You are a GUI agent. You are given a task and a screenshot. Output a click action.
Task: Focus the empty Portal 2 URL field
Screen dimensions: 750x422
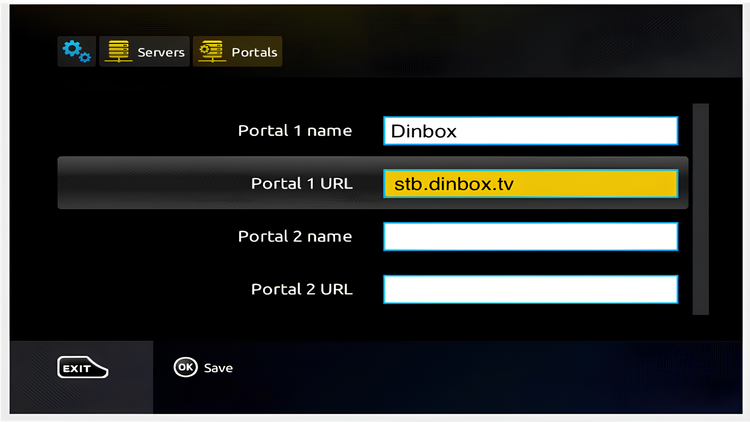click(530, 289)
